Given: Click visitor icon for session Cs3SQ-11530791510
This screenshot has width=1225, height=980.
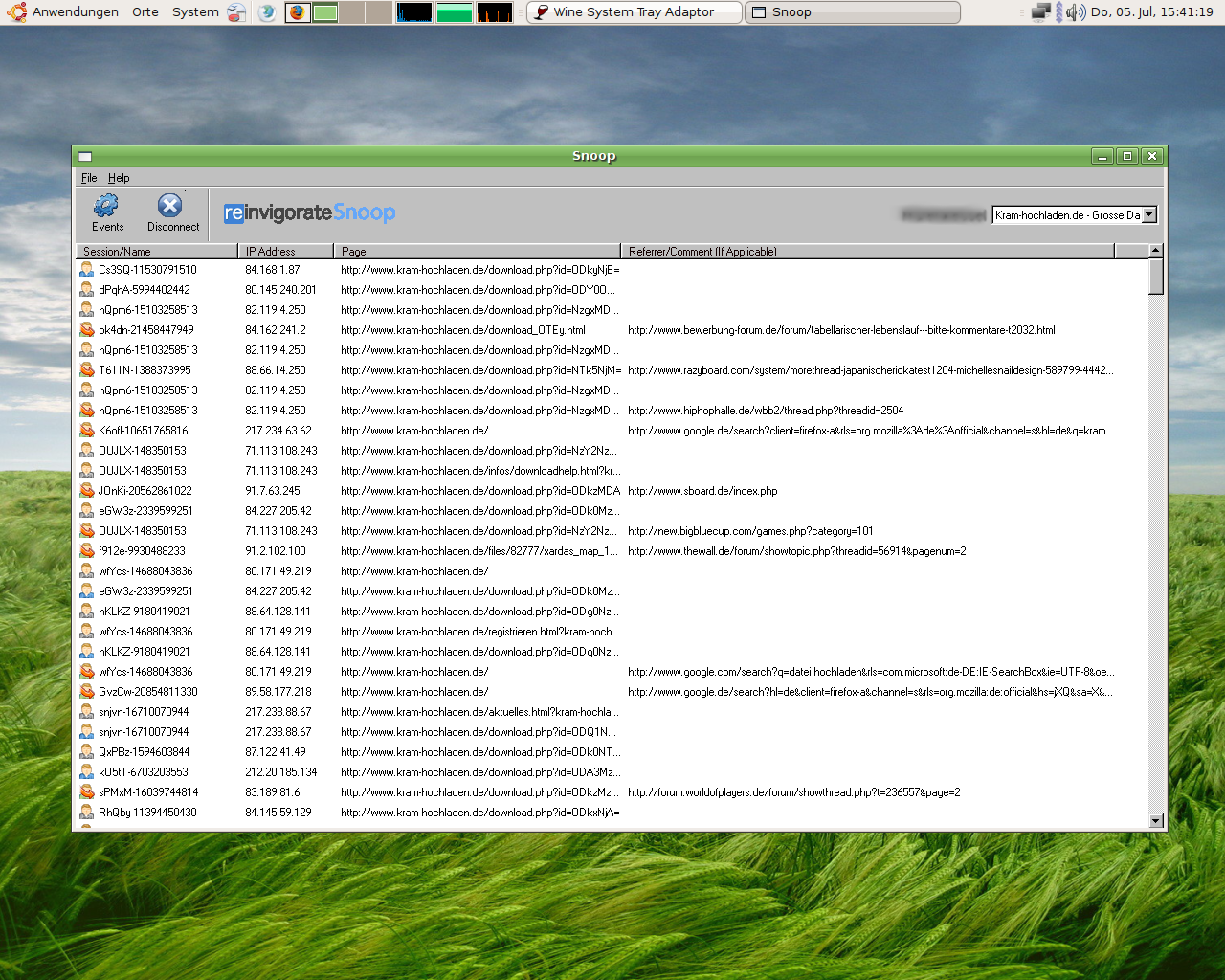Looking at the screenshot, I should (x=86, y=270).
